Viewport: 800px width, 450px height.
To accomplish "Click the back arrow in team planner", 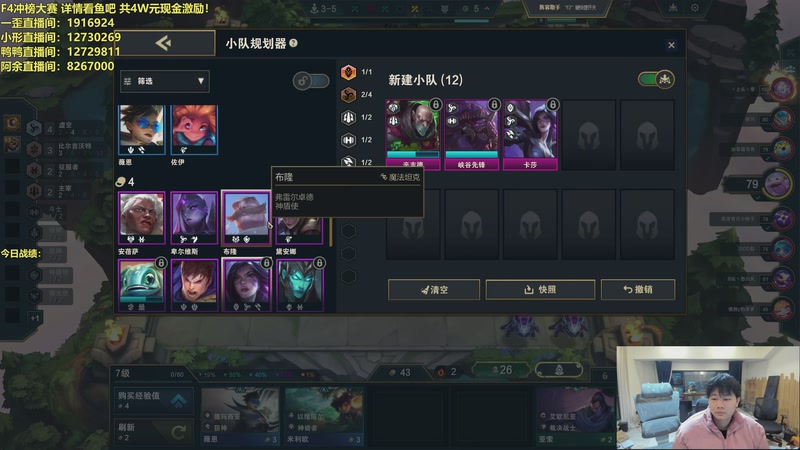I will tap(163, 43).
